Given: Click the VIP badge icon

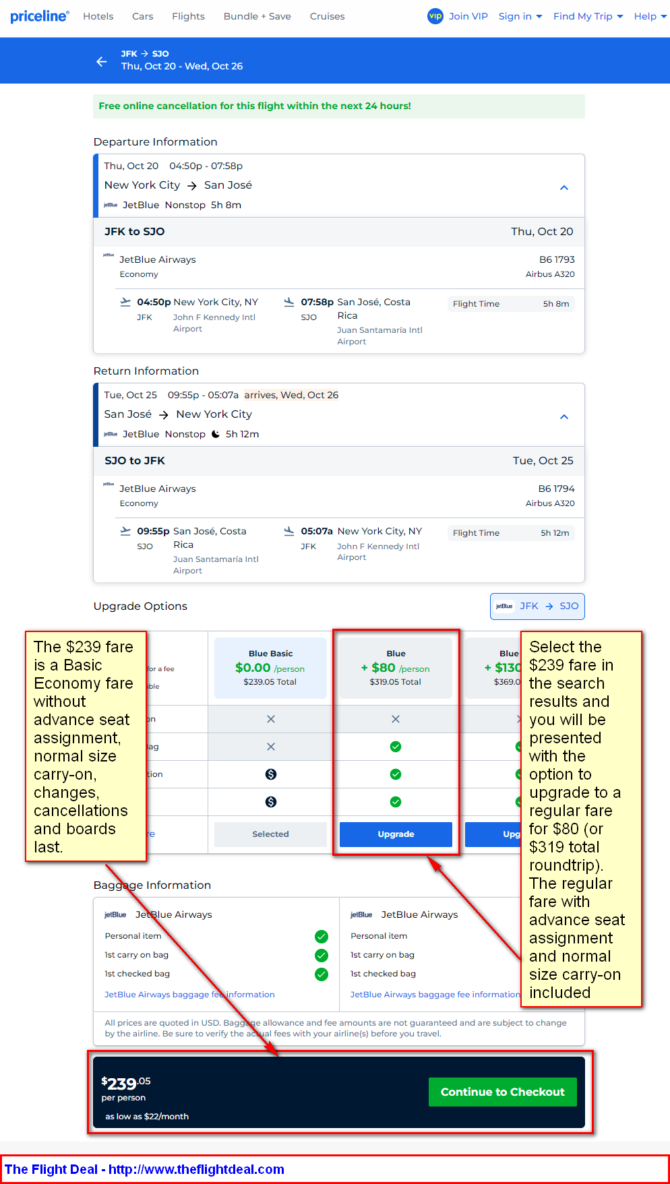Looking at the screenshot, I should pyautogui.click(x=434, y=16).
